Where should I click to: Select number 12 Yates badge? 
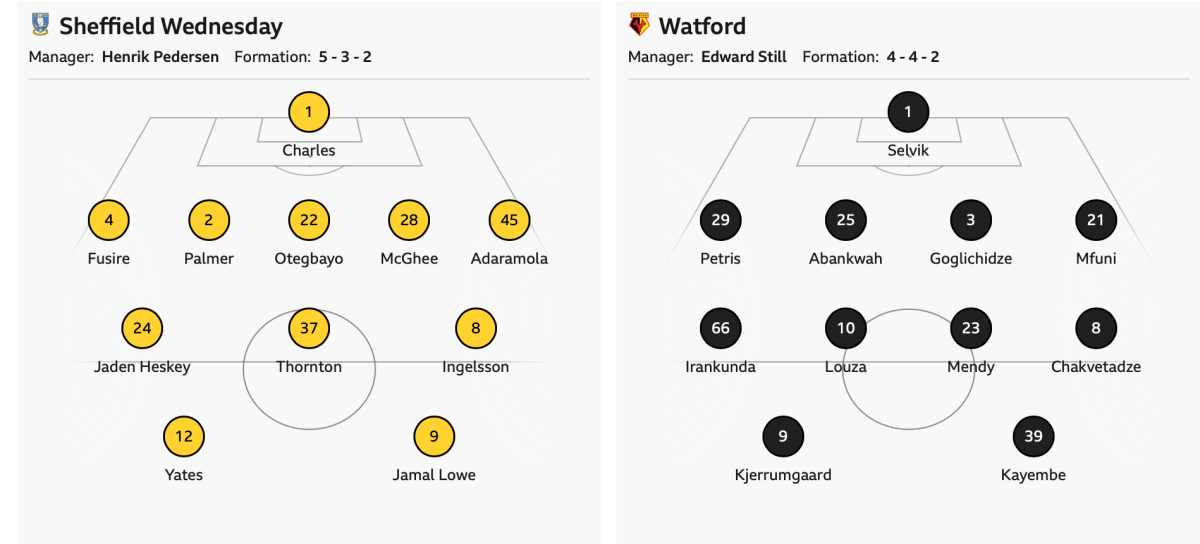pyautogui.click(x=184, y=436)
